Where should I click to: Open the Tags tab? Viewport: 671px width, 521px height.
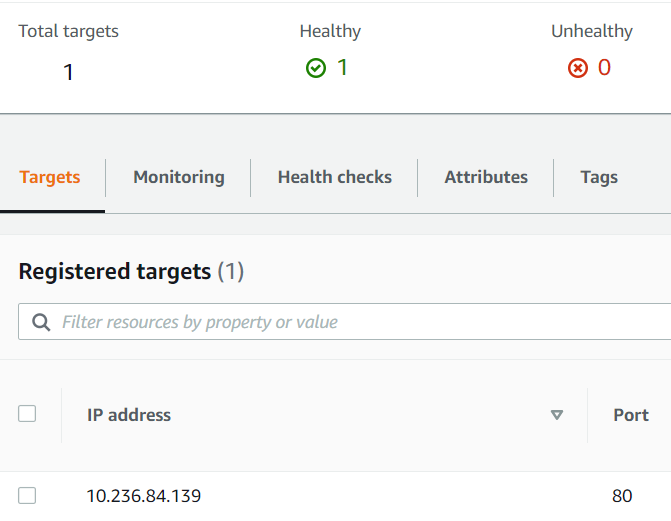(x=599, y=177)
